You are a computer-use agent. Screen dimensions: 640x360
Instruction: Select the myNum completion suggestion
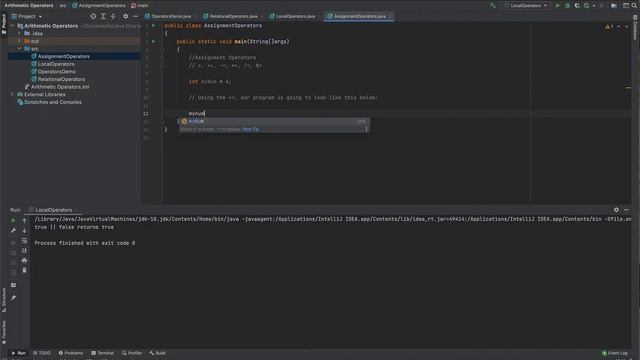click(274, 121)
